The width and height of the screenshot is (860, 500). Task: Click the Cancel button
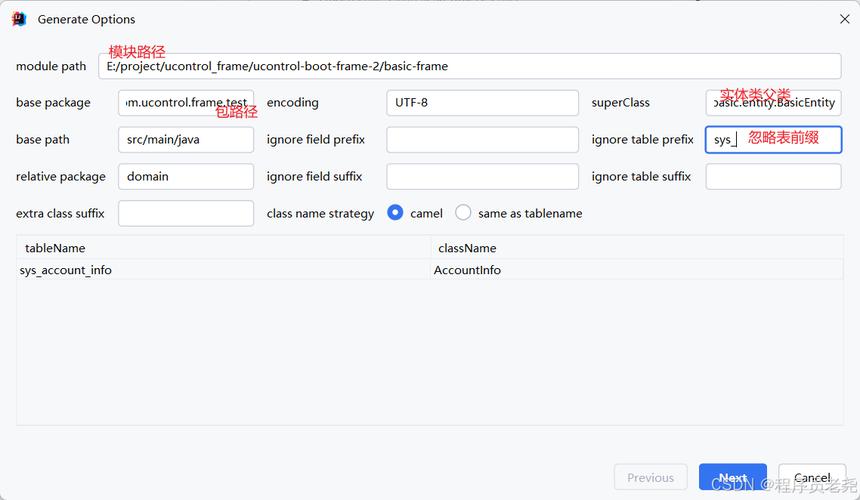click(x=812, y=477)
